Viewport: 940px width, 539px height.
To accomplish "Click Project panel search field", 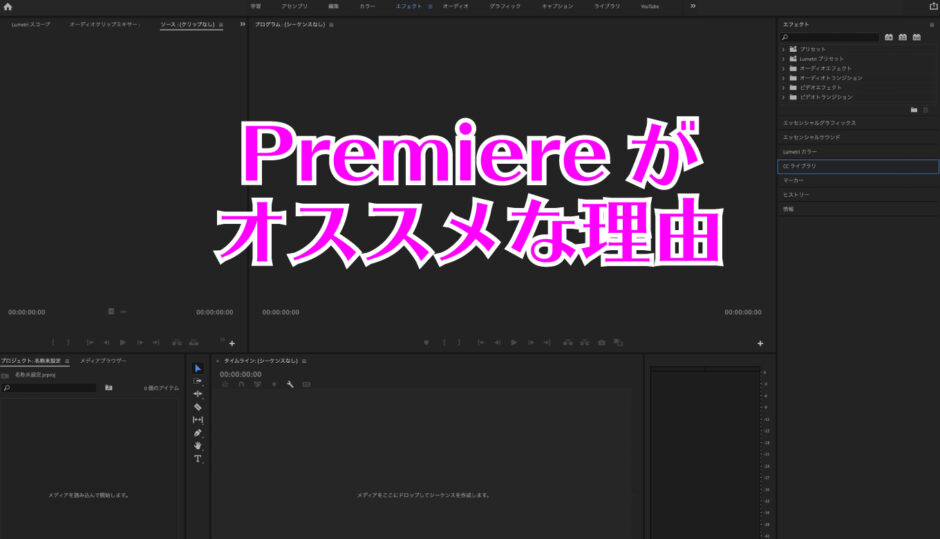I will click(x=49, y=388).
